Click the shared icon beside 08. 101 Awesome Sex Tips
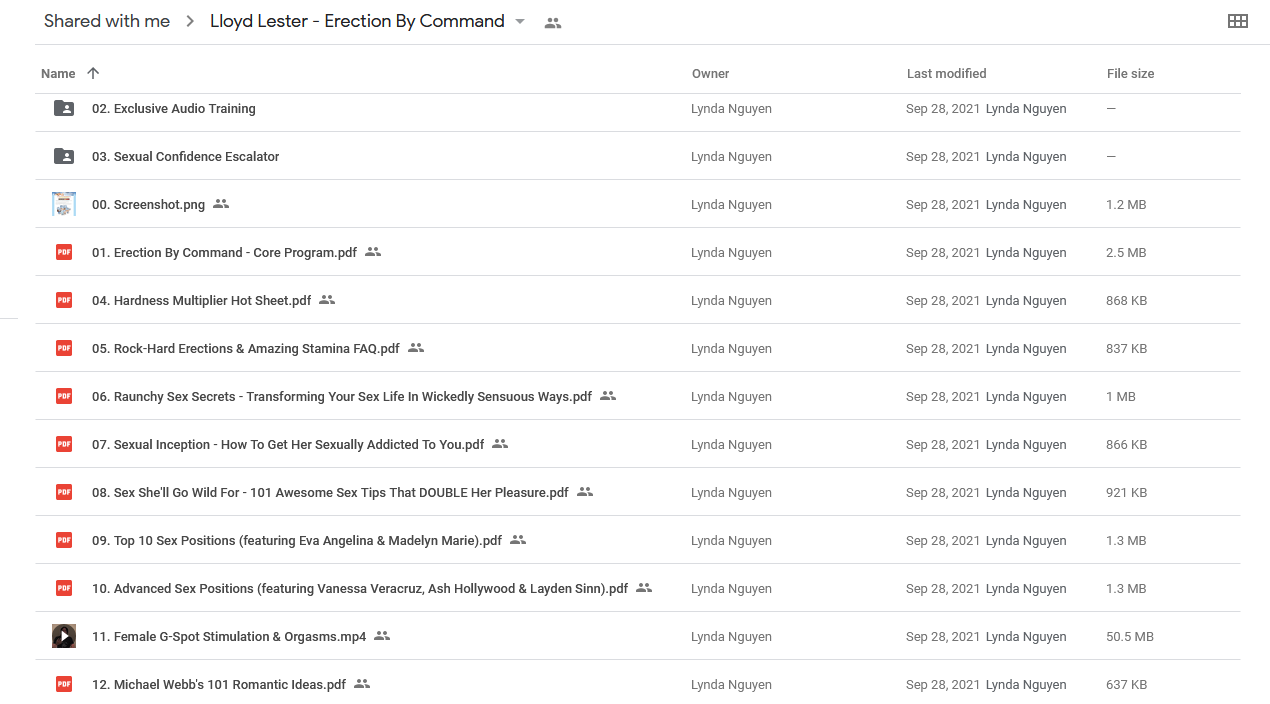Image resolution: width=1270 pixels, height=704 pixels. (x=585, y=492)
